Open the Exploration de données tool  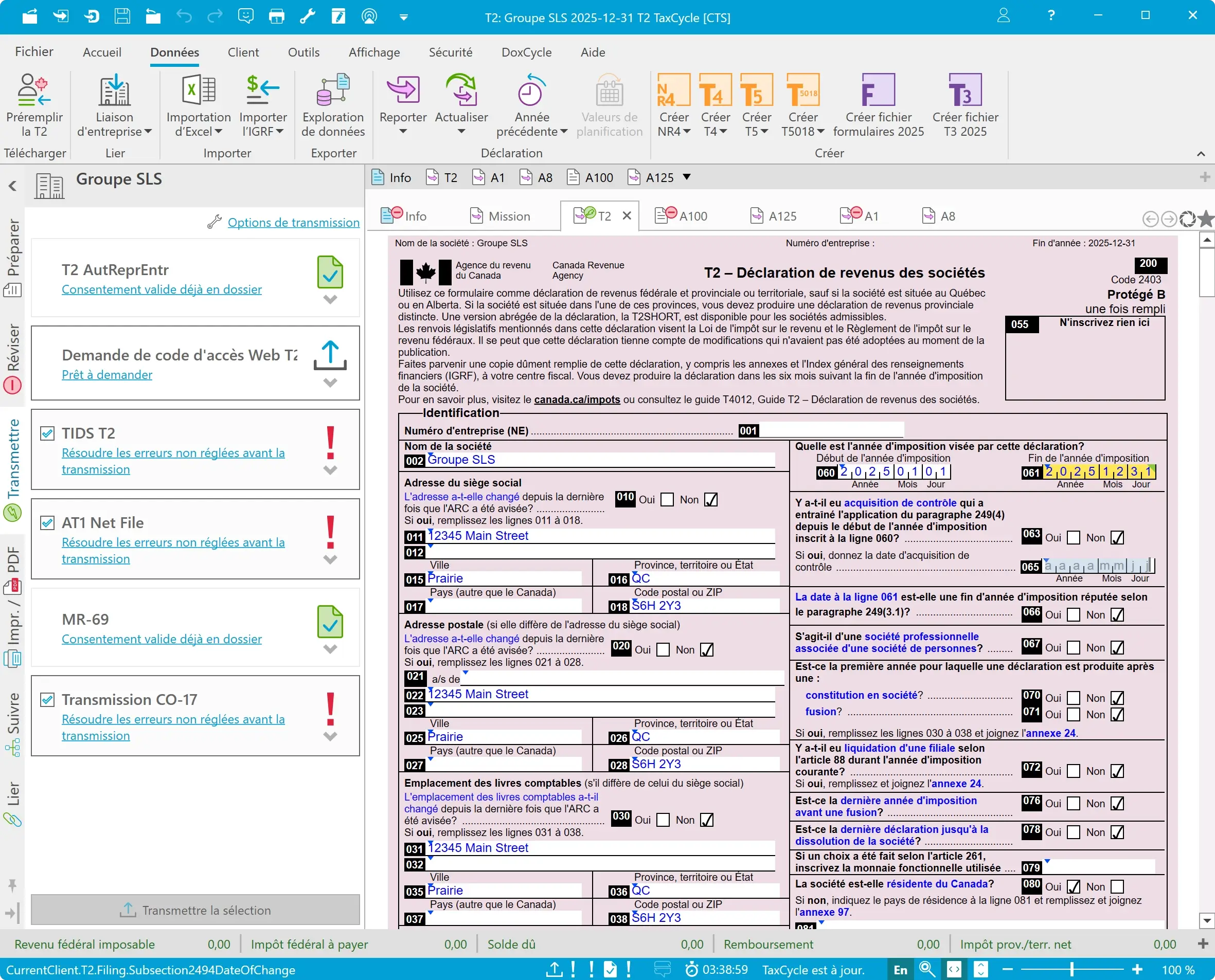click(333, 90)
